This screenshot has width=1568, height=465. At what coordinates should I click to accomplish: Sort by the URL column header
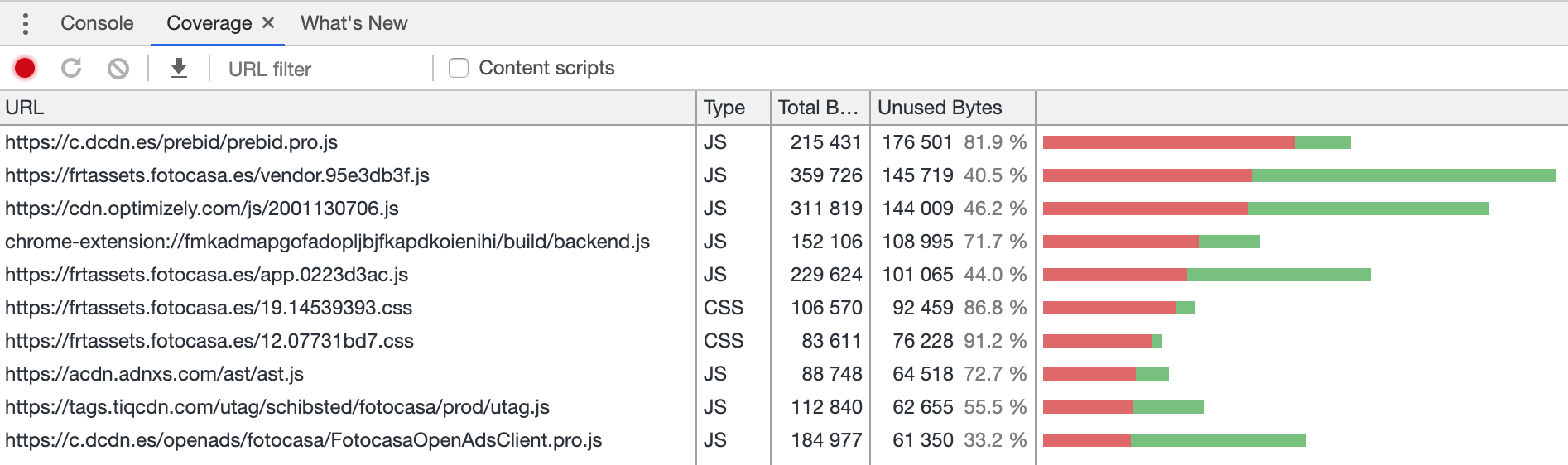(348, 108)
